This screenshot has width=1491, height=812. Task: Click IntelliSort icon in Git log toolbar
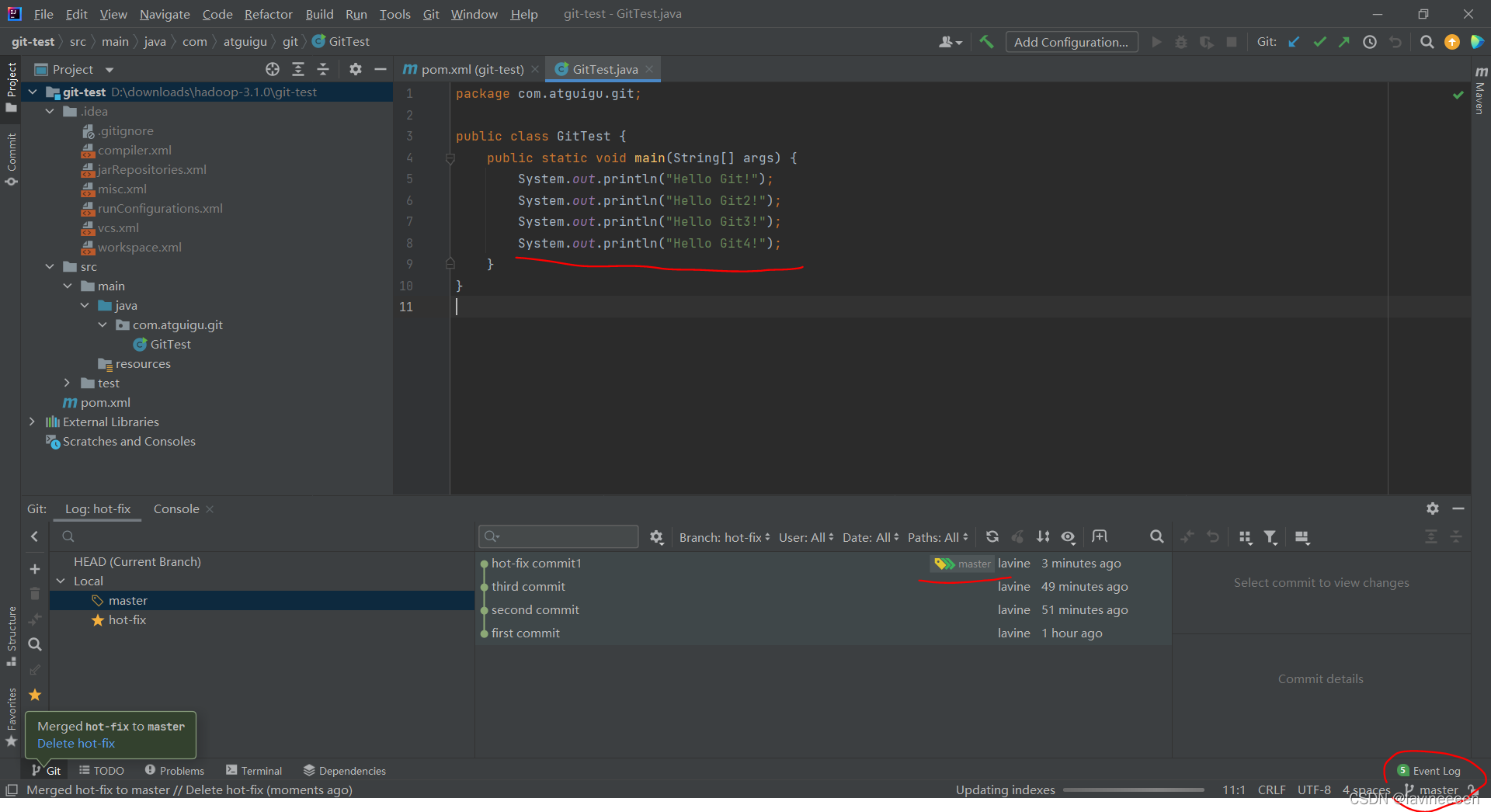coord(1043,537)
